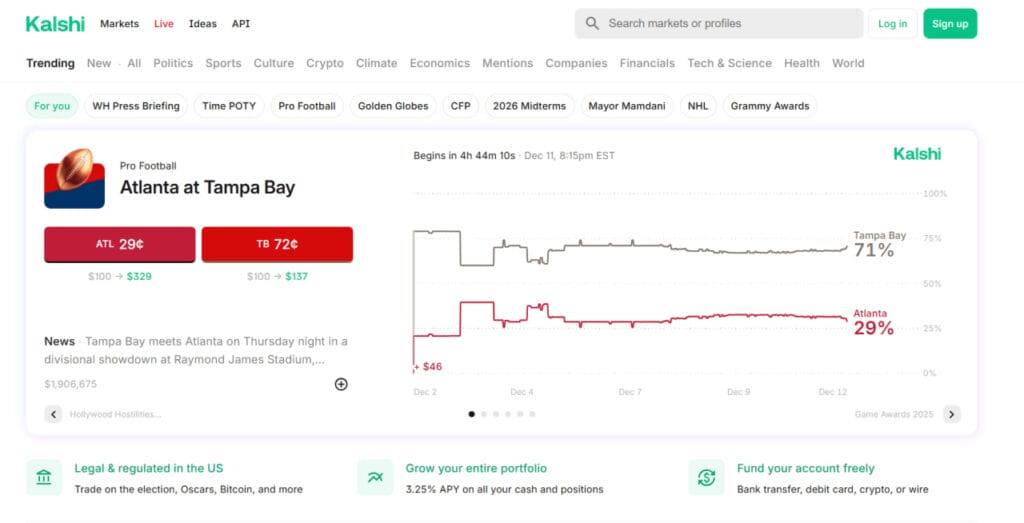Go to next carousel card arrow
This screenshot has width=1024, height=523.
(x=951, y=414)
